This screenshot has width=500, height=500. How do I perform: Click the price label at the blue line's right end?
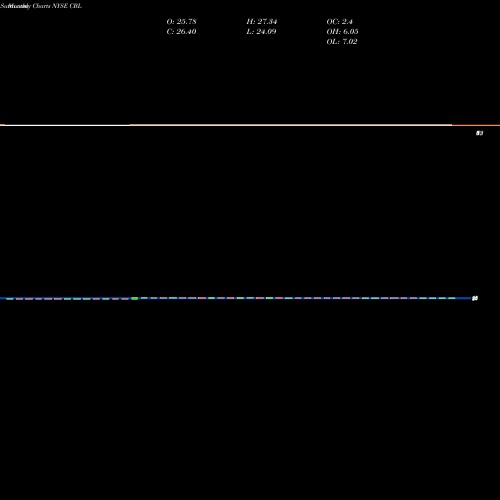click(x=475, y=298)
